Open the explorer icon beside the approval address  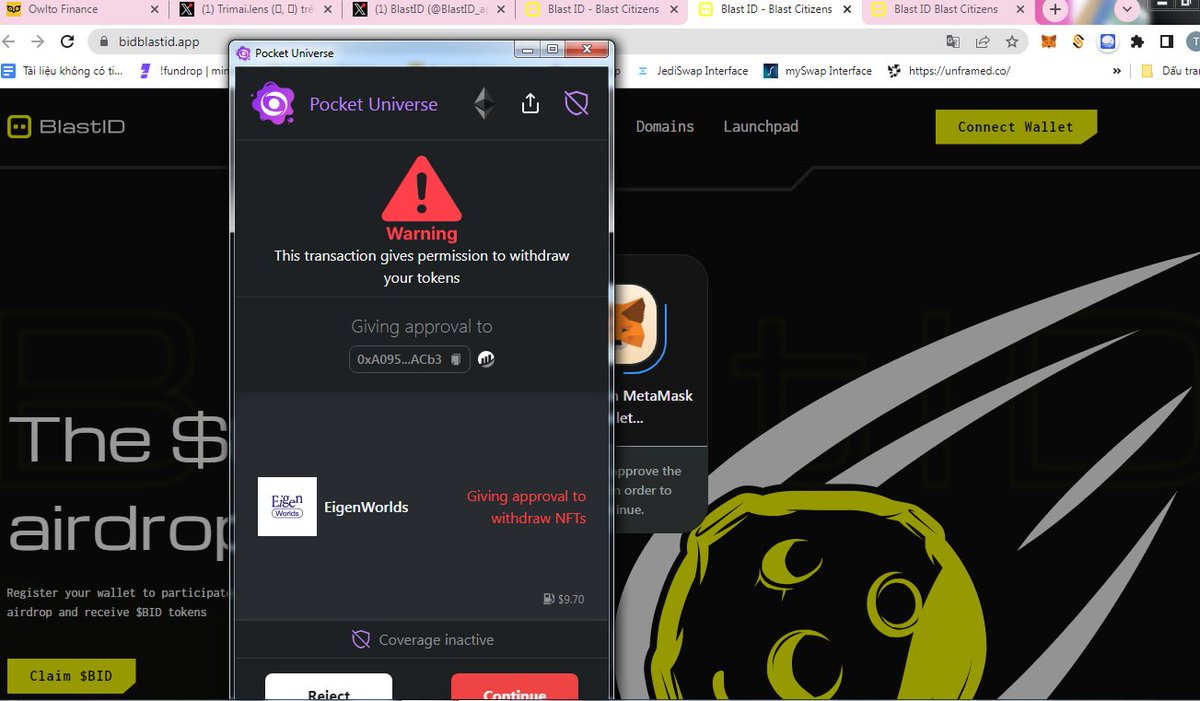click(x=486, y=359)
